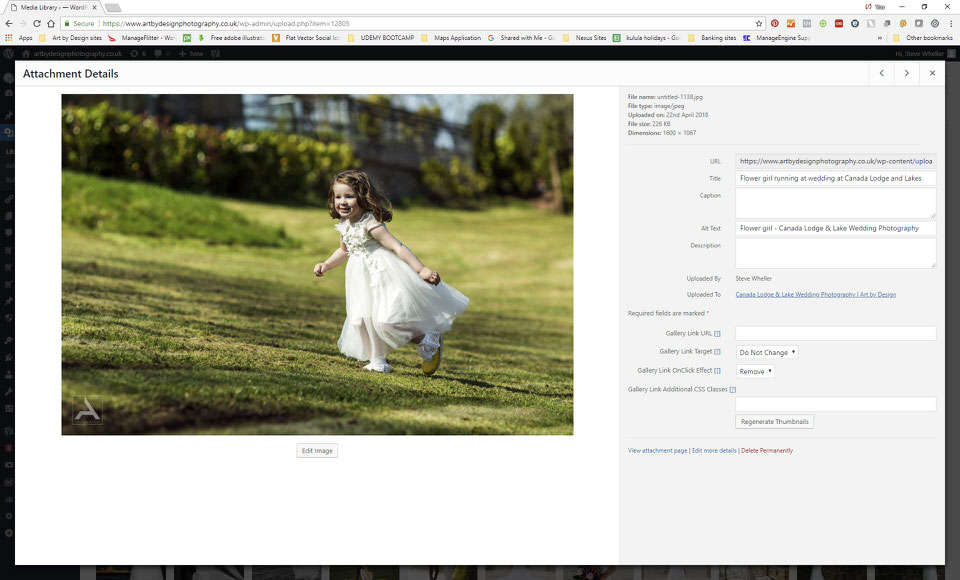Open help for Gallery Link OnClick Effect
960x580 pixels.
718,371
